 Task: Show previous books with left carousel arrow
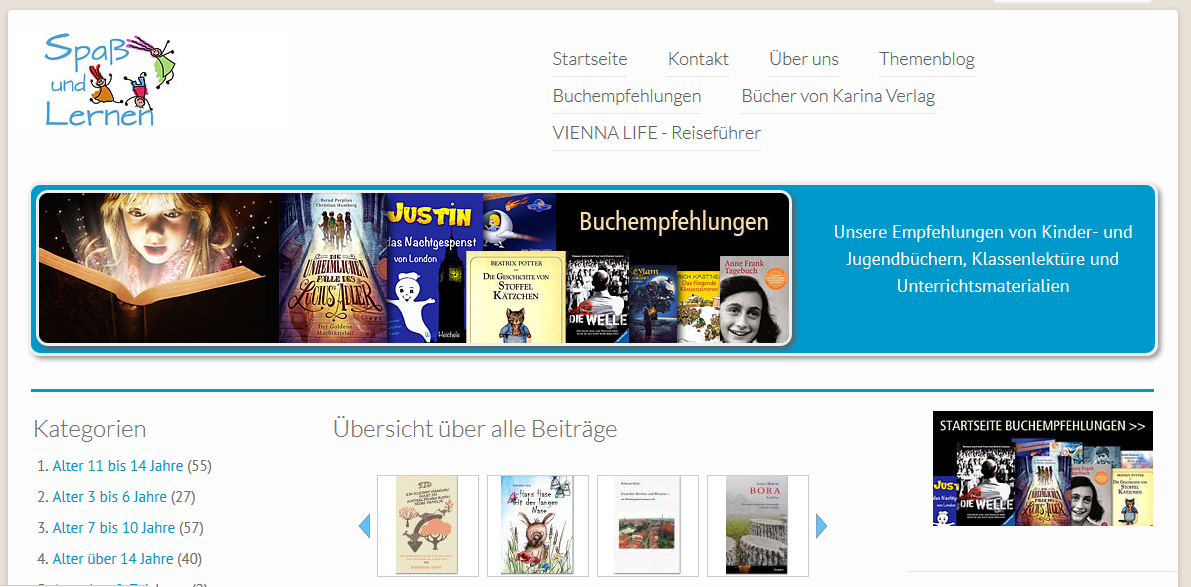tap(365, 526)
